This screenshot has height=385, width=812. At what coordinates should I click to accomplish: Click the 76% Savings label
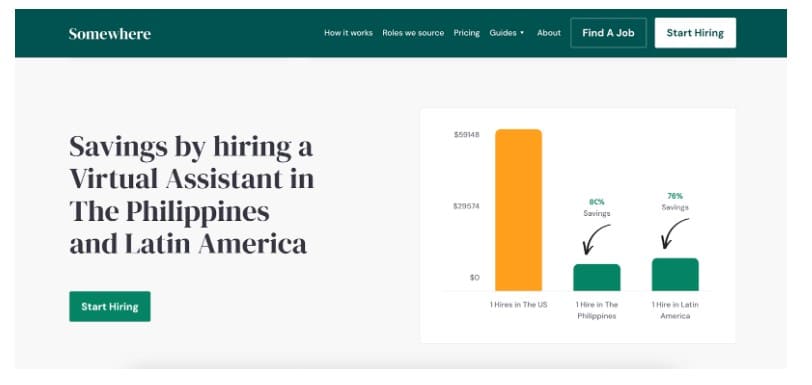tap(675, 202)
